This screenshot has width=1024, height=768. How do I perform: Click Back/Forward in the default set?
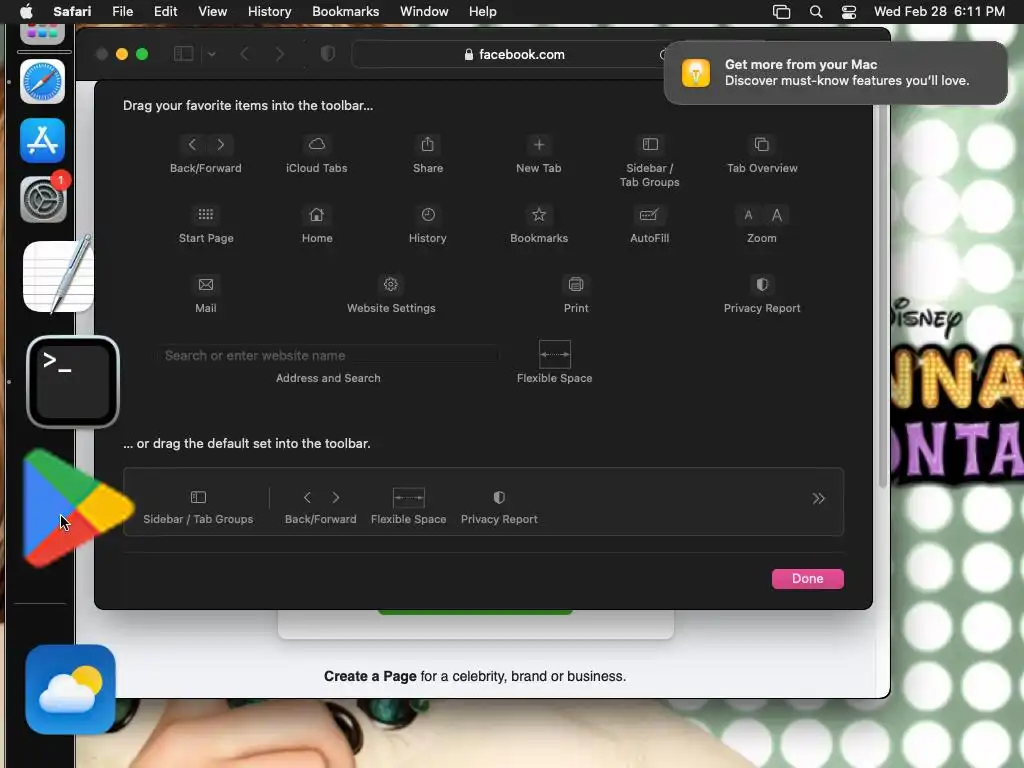tap(321, 506)
